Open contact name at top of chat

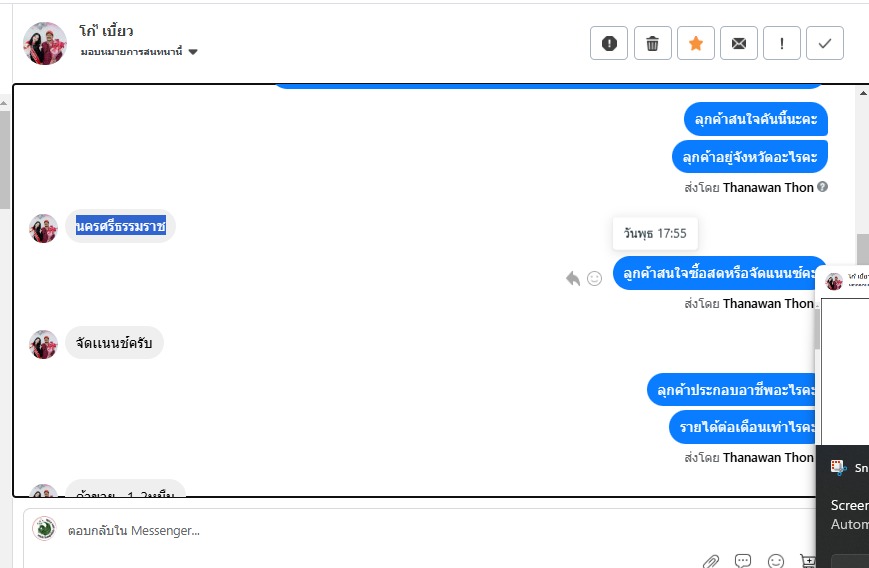[106, 31]
